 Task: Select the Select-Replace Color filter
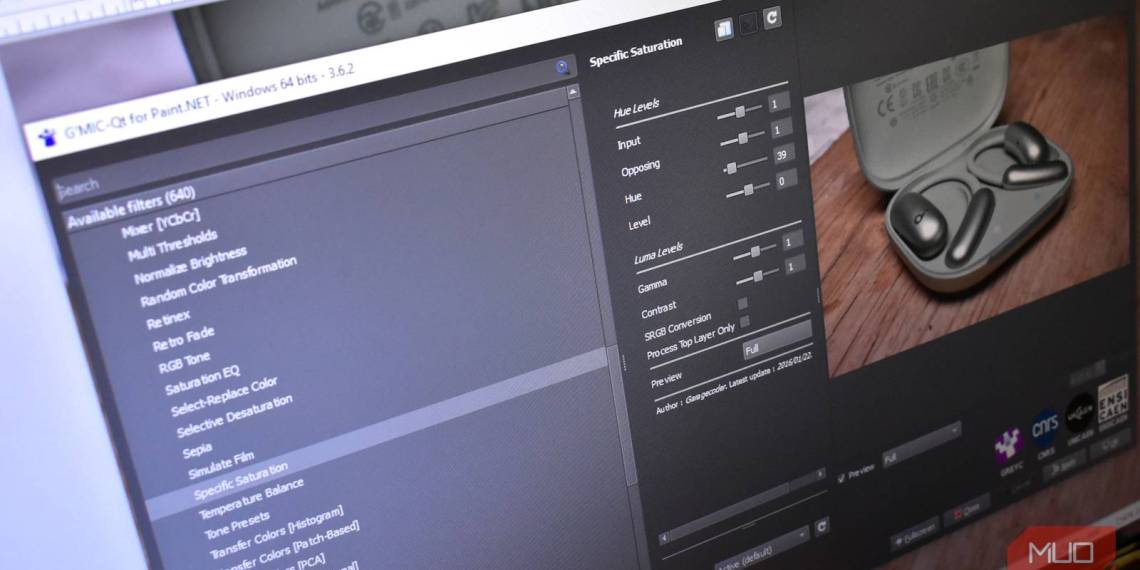tap(224, 398)
